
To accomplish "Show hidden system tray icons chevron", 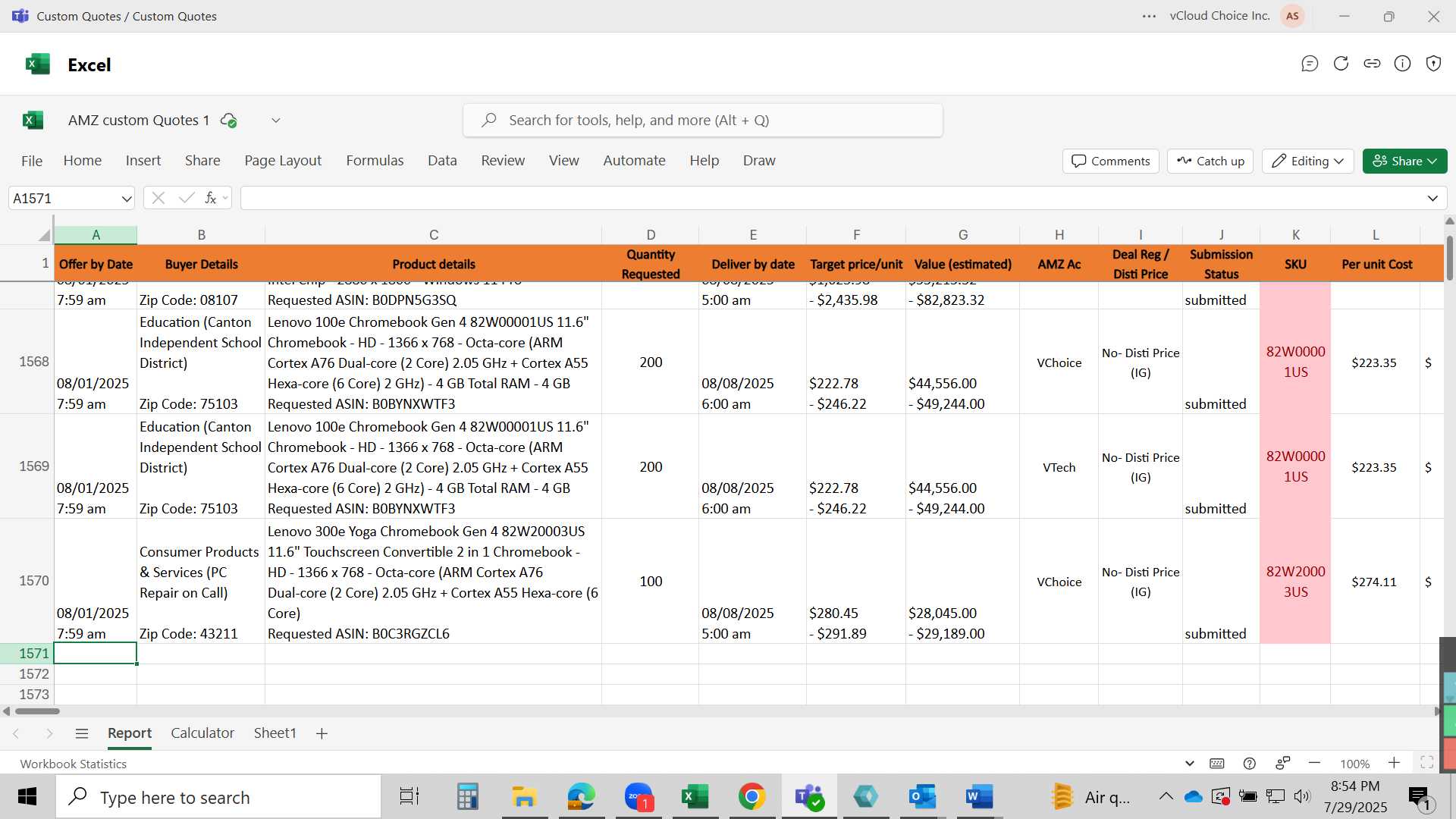I will pos(1166,796).
